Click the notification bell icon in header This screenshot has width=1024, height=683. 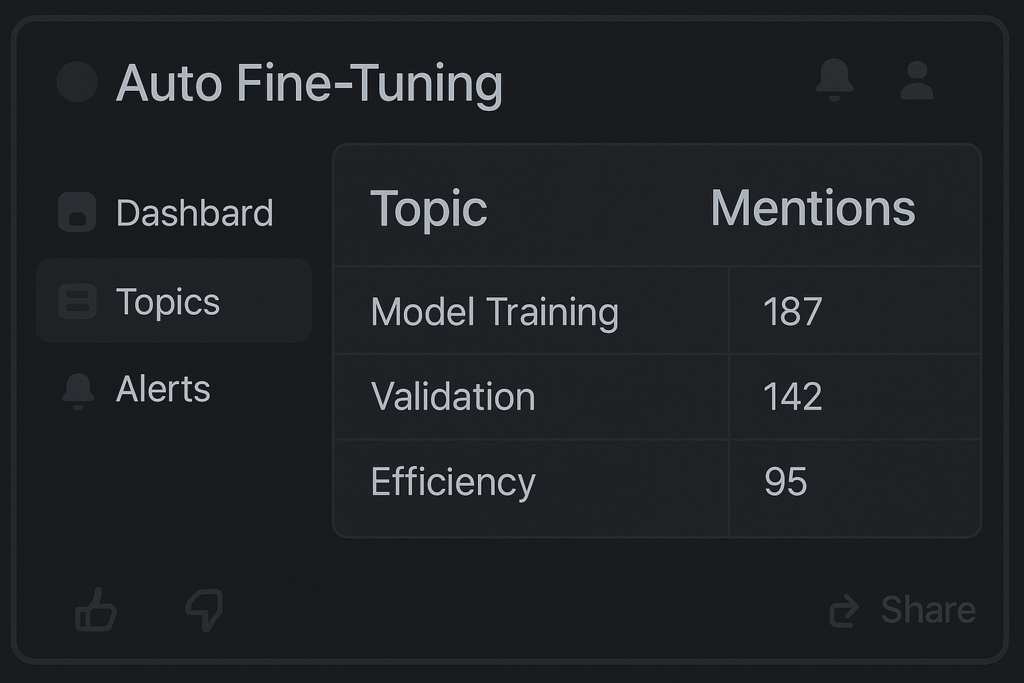pyautogui.click(x=835, y=80)
